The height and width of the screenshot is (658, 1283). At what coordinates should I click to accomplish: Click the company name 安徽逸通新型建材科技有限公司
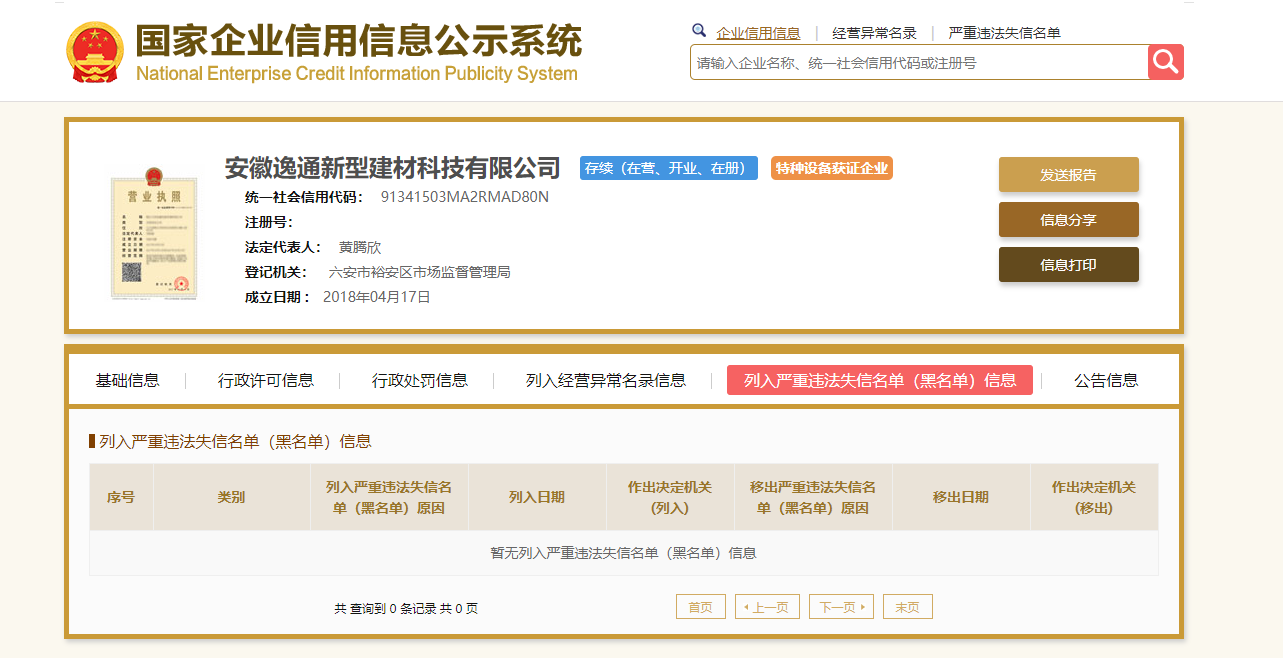coord(393,167)
